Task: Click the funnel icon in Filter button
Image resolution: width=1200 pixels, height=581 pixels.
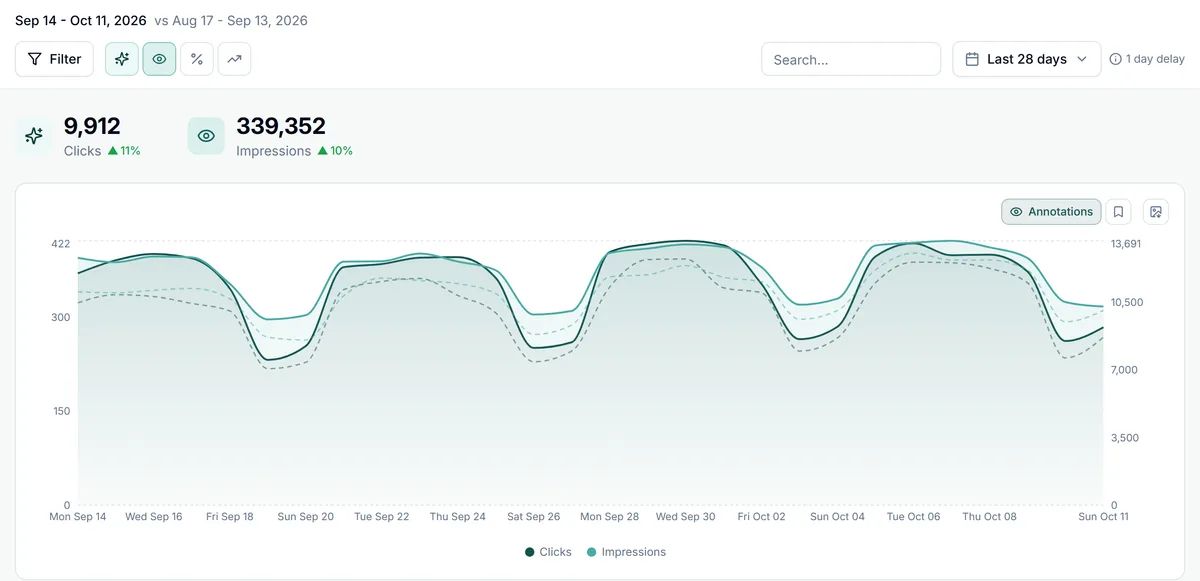Action: pos(35,59)
